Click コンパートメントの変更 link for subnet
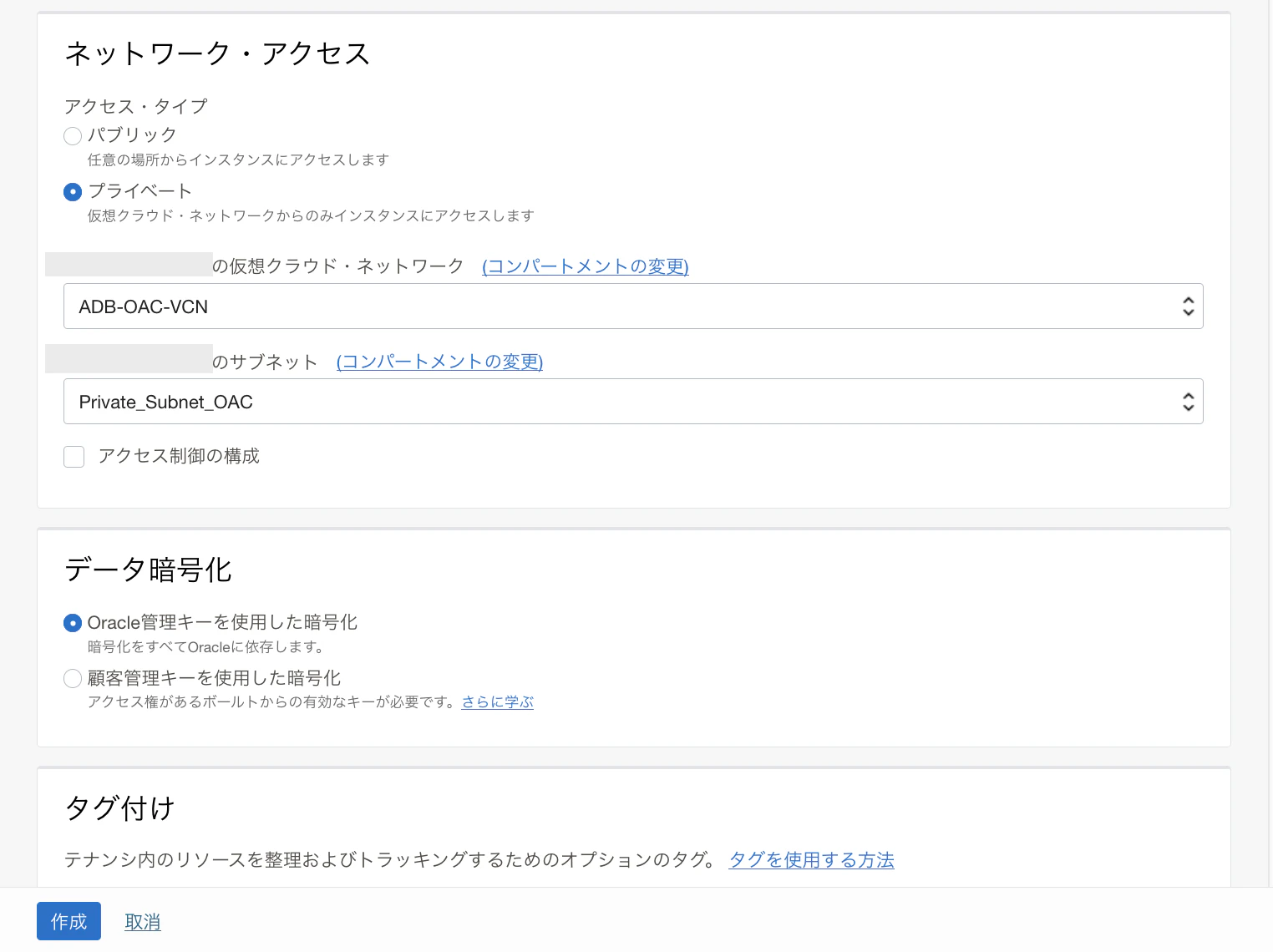This screenshot has width=1273, height=952. pos(439,362)
